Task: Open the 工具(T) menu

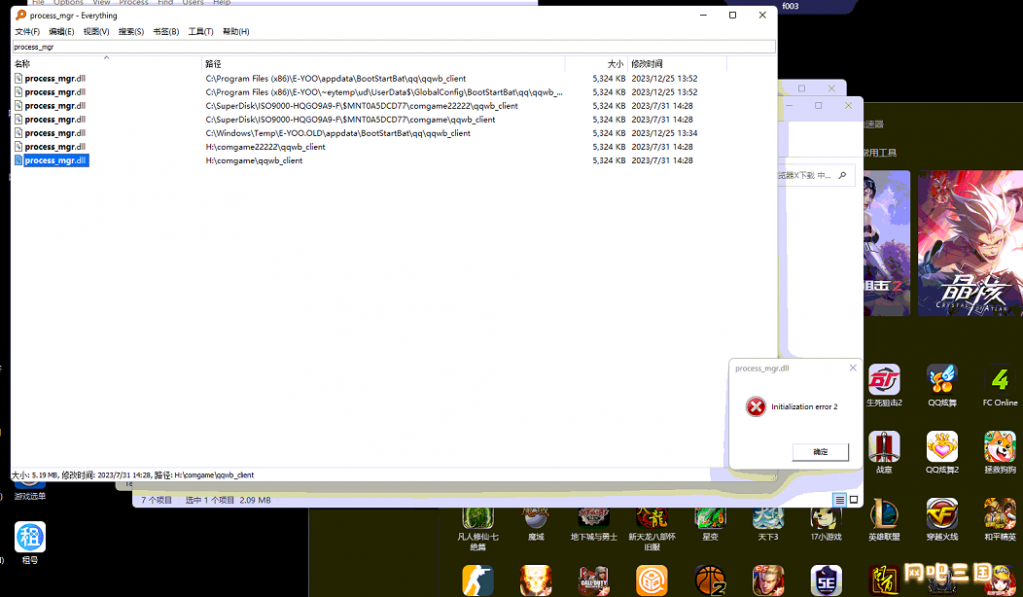Action: coord(201,31)
